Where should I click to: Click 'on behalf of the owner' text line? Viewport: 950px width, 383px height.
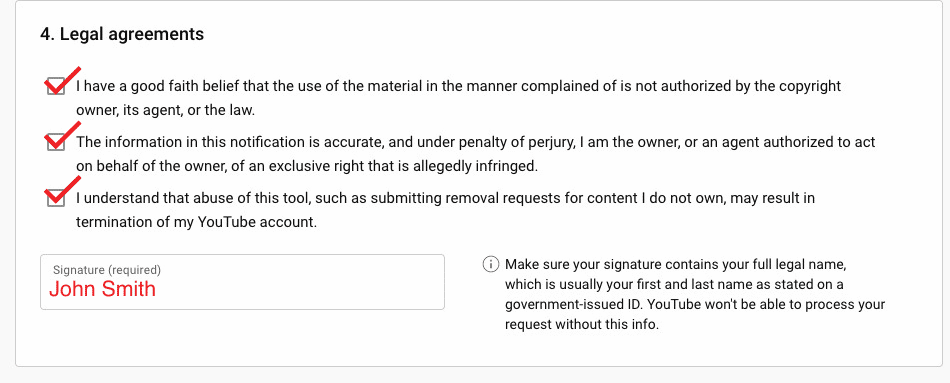[307, 166]
